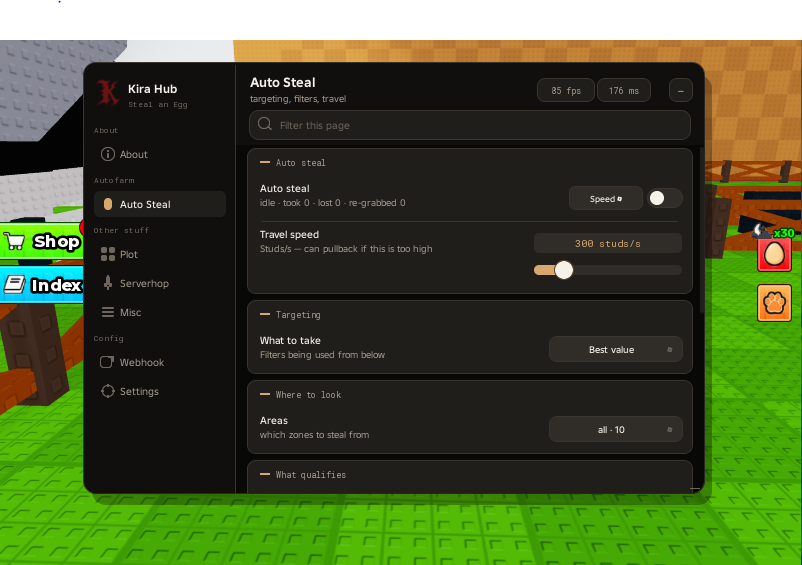Open the Plot grid icon
Screen dimensions: 802x565
(x=108, y=254)
